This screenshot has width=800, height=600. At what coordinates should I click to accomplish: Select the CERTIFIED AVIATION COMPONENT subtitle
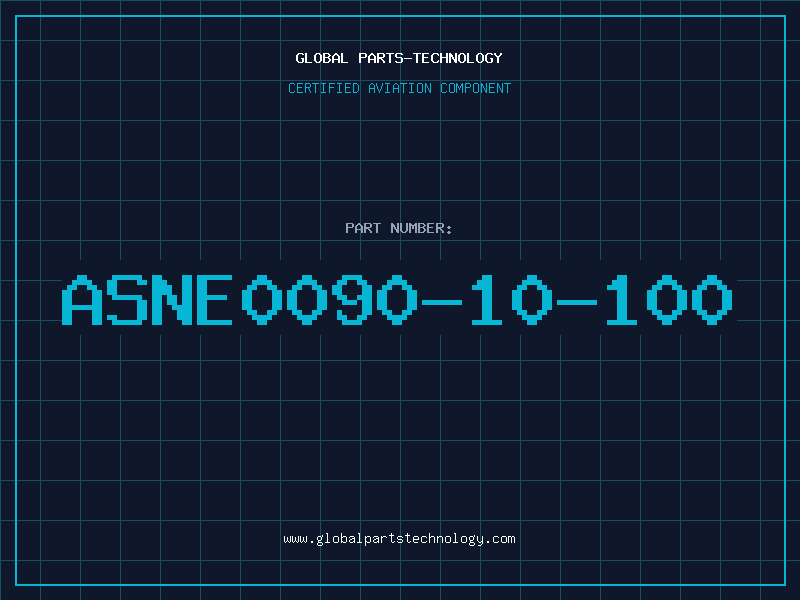(399, 88)
